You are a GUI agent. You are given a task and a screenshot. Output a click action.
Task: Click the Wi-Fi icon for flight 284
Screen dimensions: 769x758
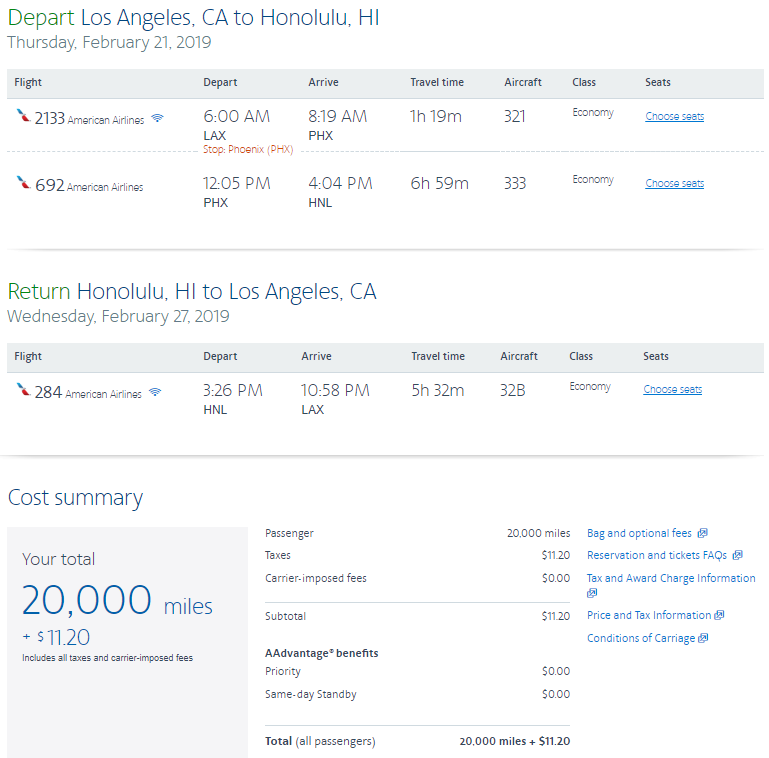pyautogui.click(x=154, y=392)
